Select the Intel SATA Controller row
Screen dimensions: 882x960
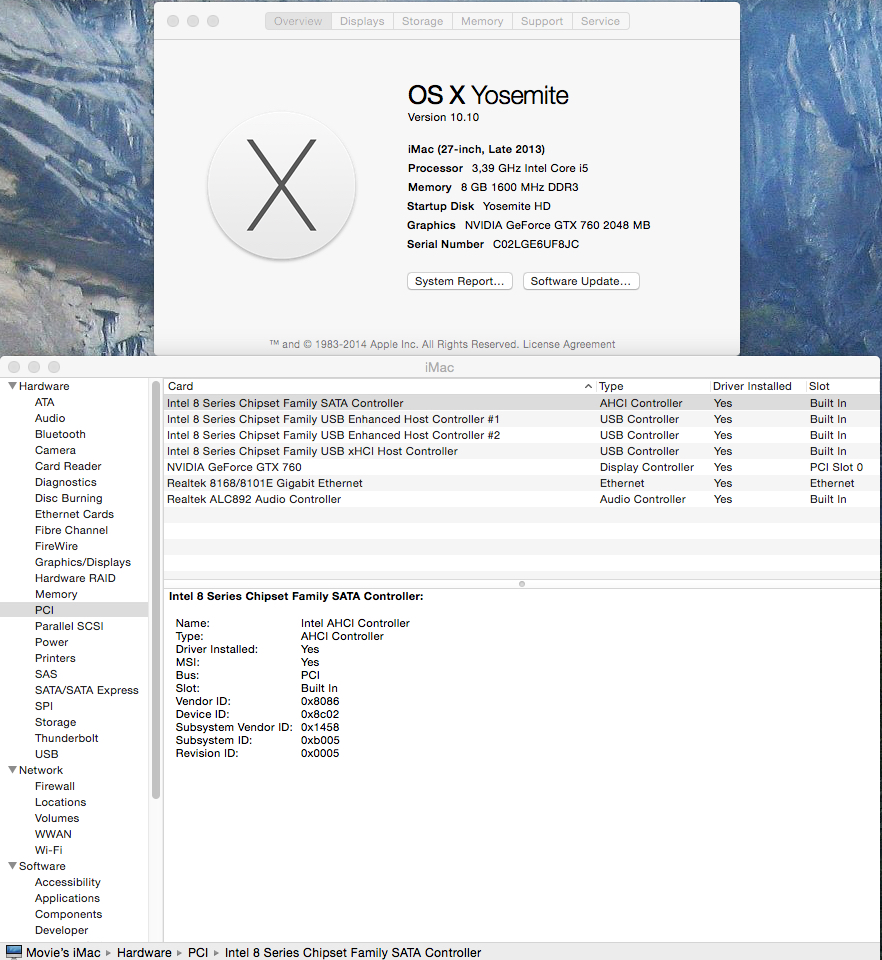(522, 403)
